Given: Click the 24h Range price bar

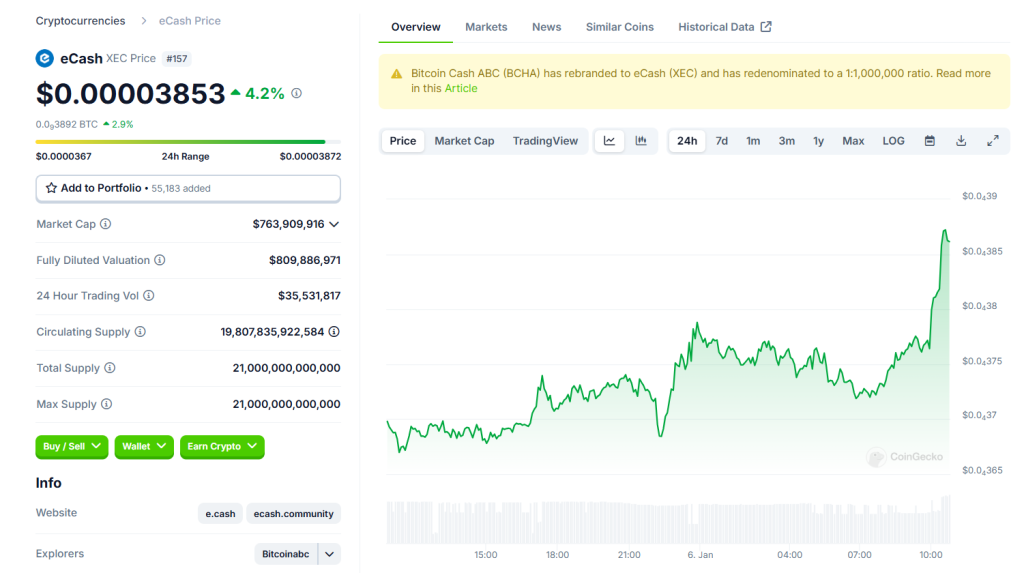Looking at the screenshot, I should tap(188, 142).
